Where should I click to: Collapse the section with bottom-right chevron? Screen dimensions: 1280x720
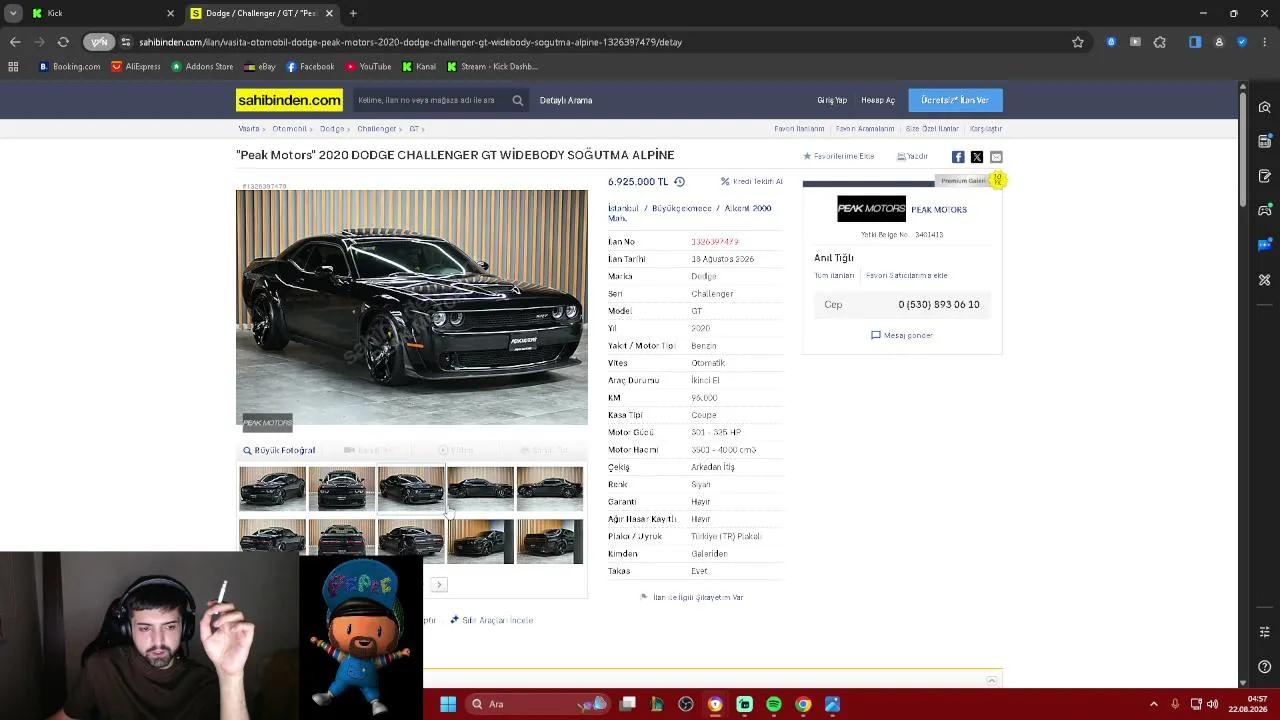click(x=992, y=681)
